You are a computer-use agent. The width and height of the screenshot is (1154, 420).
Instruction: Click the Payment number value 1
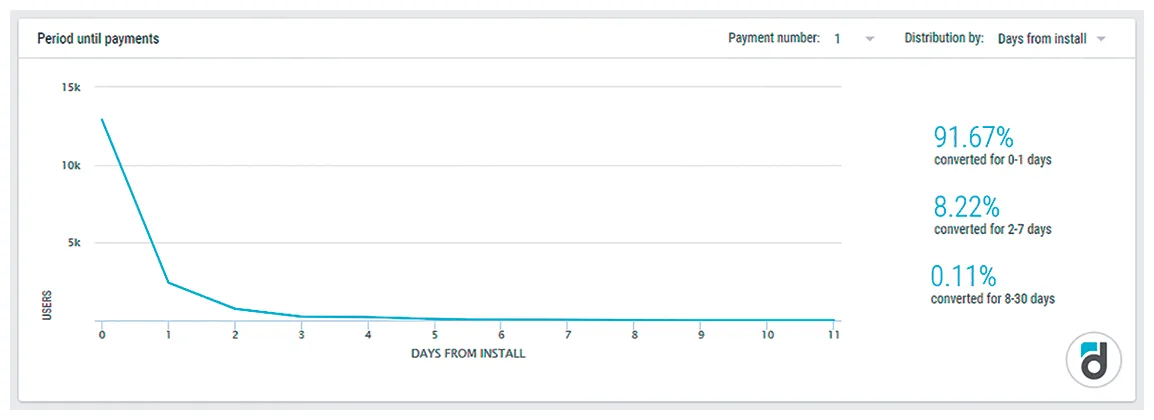(838, 39)
